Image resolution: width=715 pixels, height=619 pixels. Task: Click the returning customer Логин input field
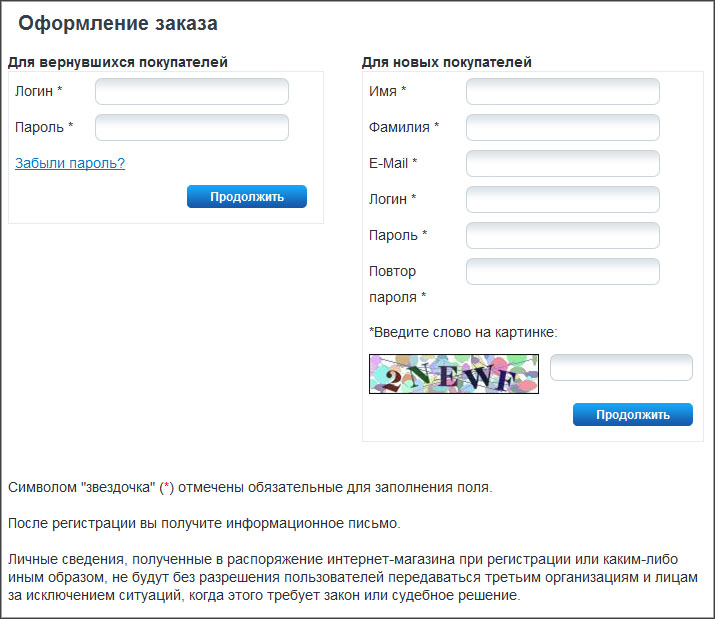click(x=192, y=91)
